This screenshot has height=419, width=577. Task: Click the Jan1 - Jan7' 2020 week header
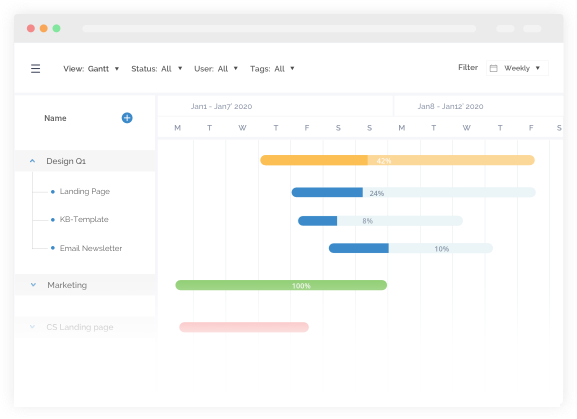[221, 106]
